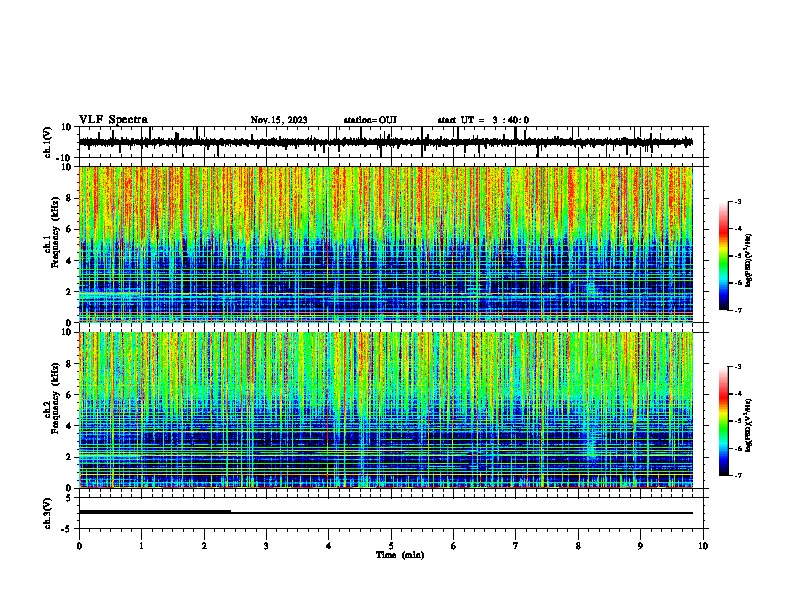Click time axis tick label '4'
Image resolution: width=792 pixels, height=612 pixels.
(x=328, y=546)
